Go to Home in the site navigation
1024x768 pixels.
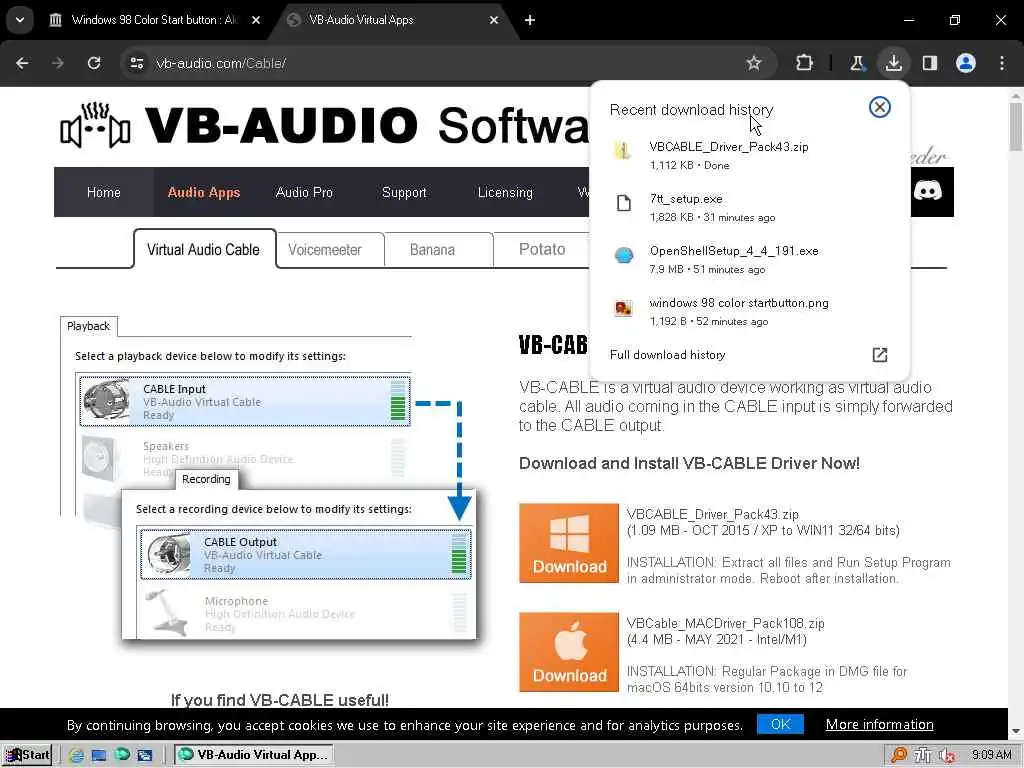(x=104, y=193)
